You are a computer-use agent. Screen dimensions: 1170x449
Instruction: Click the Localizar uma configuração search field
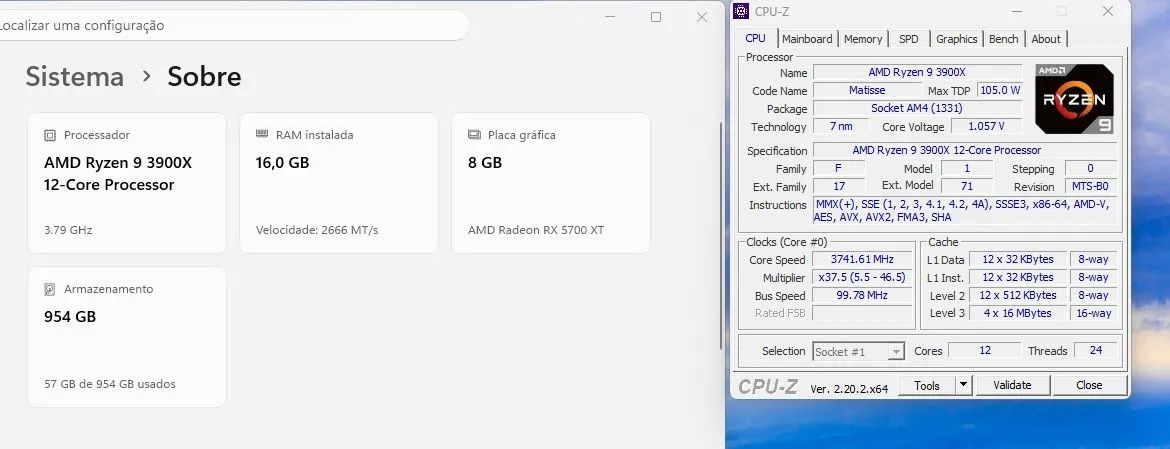click(x=231, y=25)
